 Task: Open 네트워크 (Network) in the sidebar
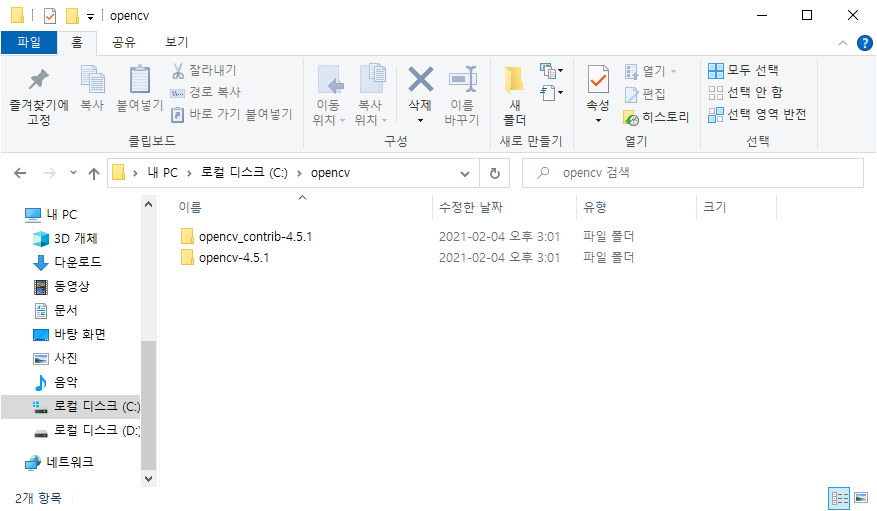pos(59,462)
